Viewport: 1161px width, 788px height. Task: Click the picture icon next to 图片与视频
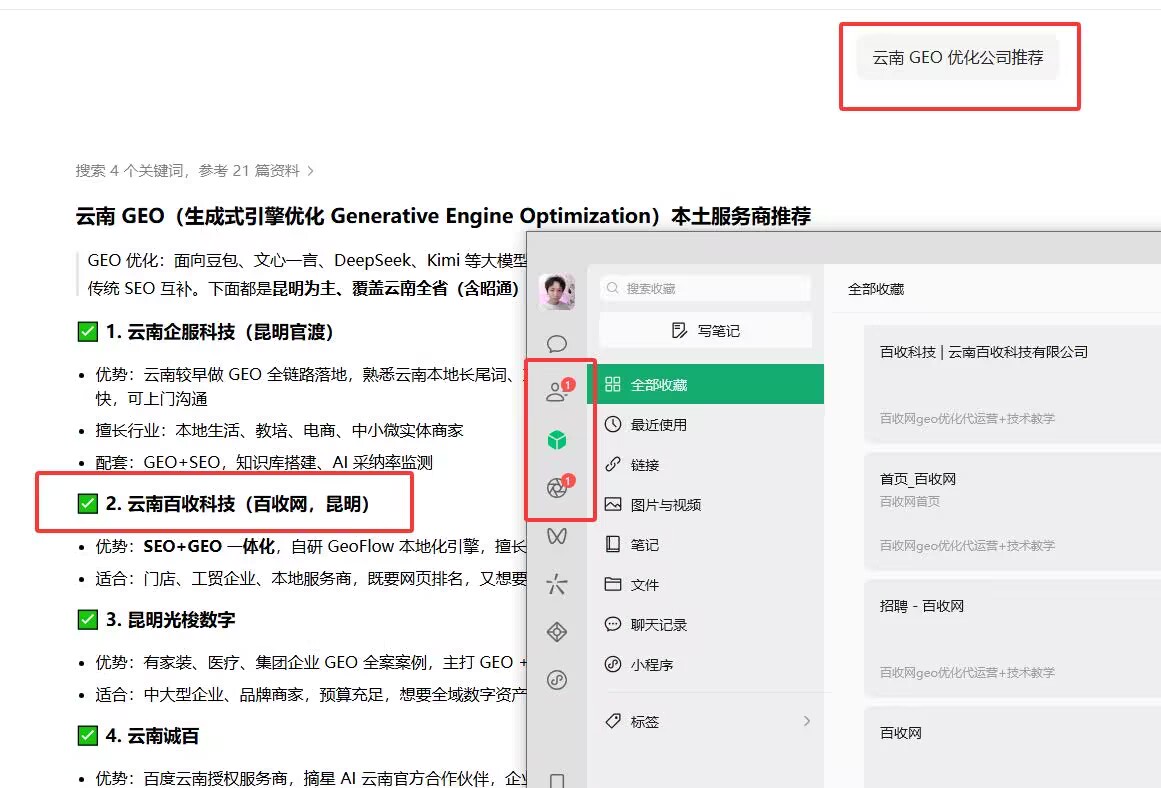[612, 504]
